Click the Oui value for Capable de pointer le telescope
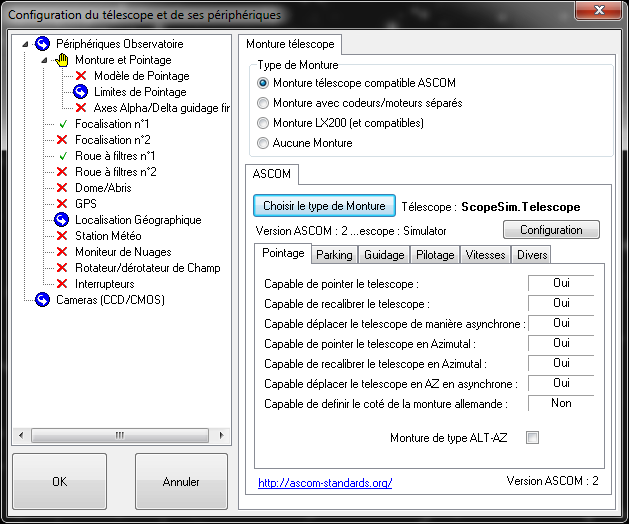The height and width of the screenshot is (524, 629). 561,283
